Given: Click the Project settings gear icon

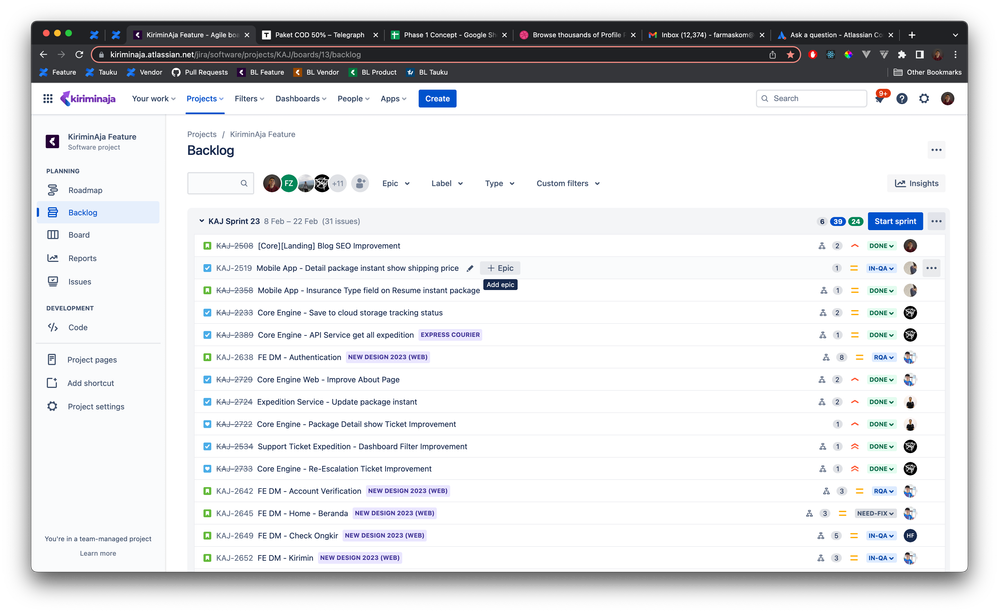Looking at the screenshot, I should click(52, 407).
